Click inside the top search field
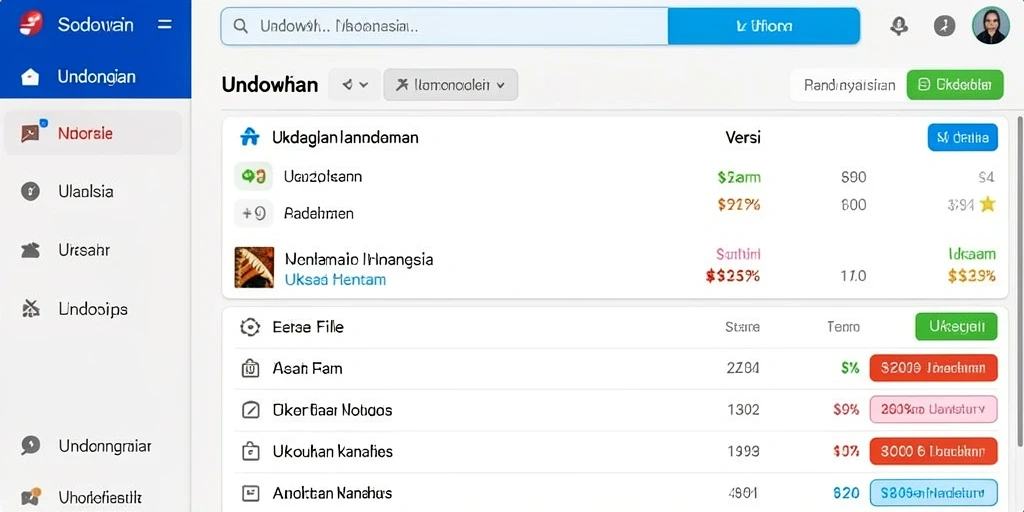This screenshot has height=512, width=1024. (444, 26)
